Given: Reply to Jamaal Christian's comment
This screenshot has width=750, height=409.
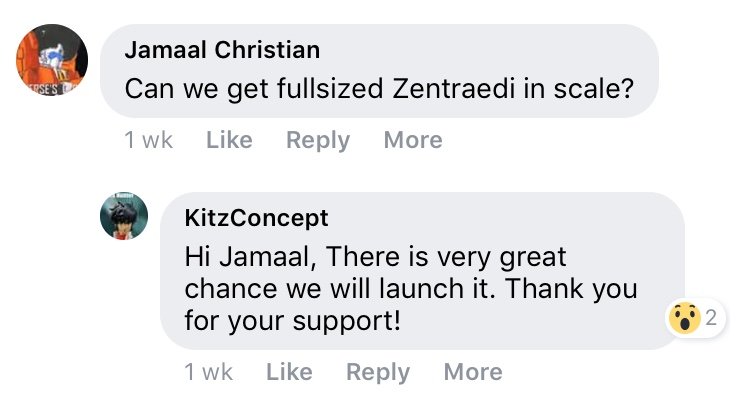Looking at the screenshot, I should tap(318, 141).
